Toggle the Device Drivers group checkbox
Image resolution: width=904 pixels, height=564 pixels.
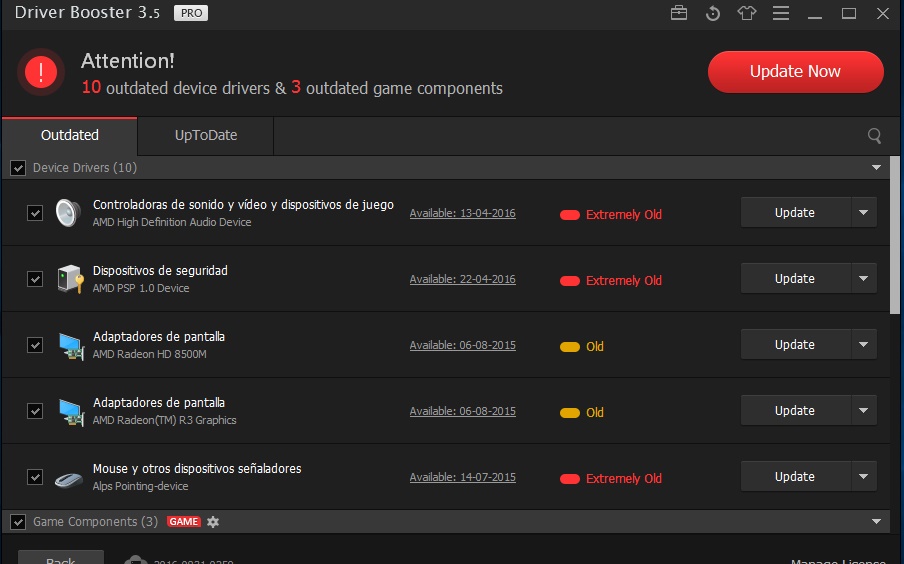18,168
